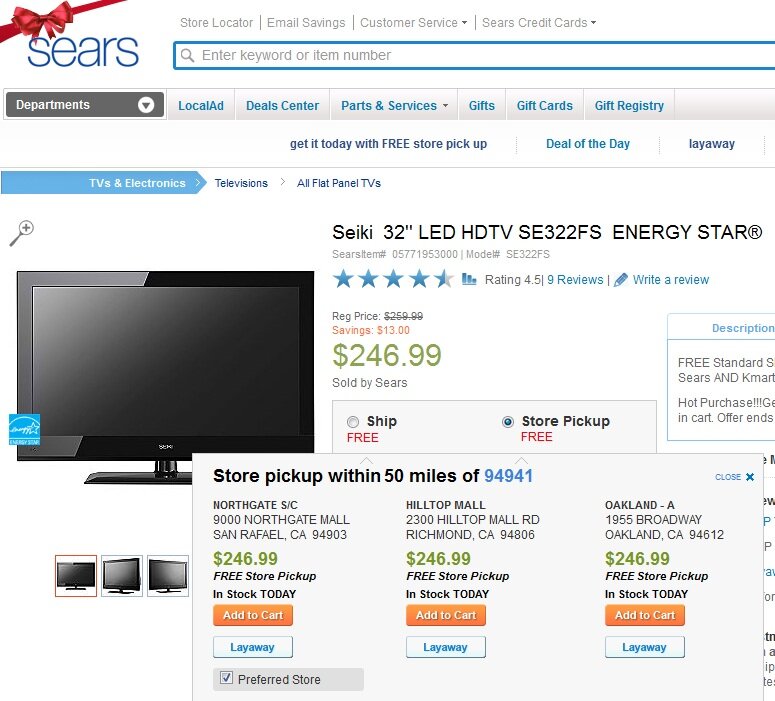Select the second TV thumbnail image
This screenshot has height=701, width=775.
coord(122,576)
